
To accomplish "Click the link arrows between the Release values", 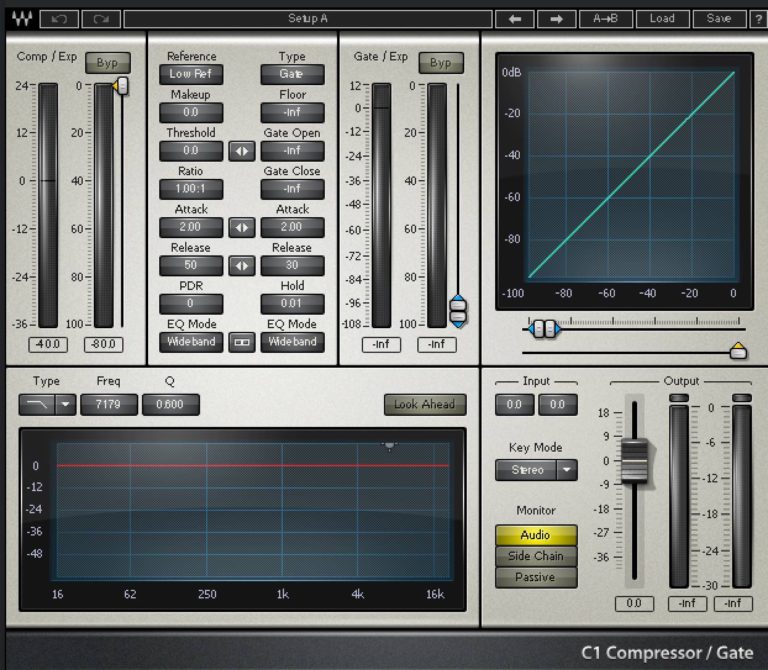I will click(241, 266).
